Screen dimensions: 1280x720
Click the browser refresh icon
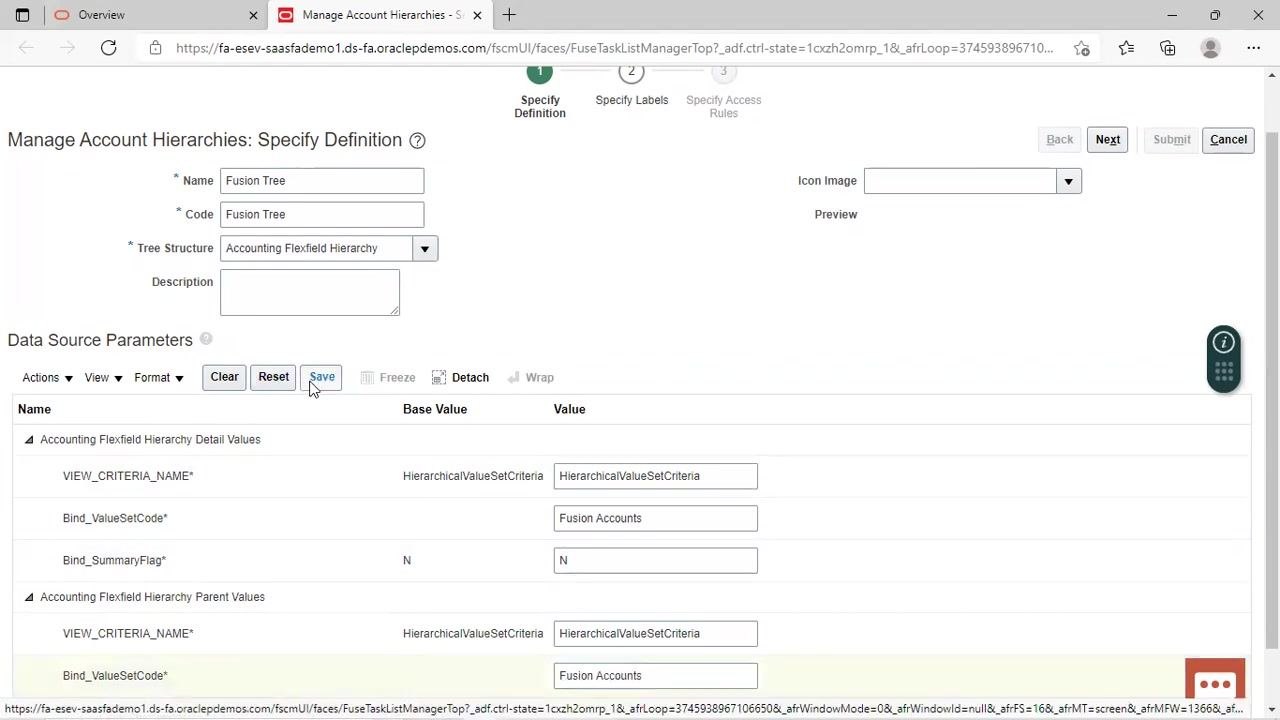pyautogui.click(x=108, y=48)
